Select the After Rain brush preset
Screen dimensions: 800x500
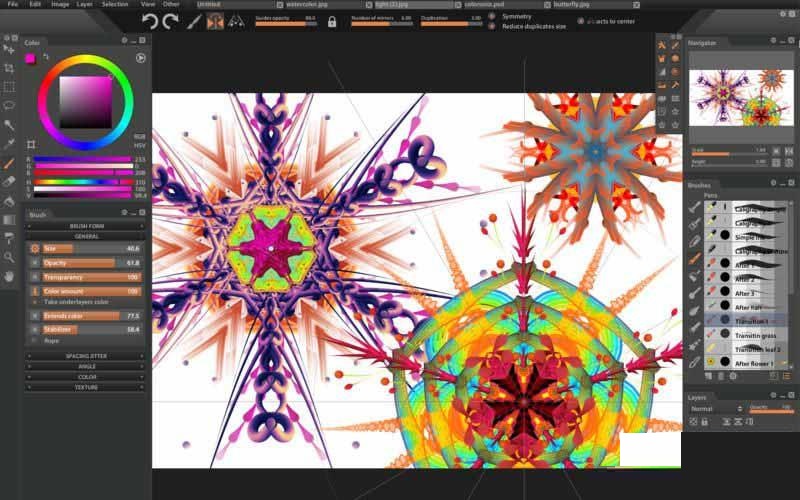745,307
